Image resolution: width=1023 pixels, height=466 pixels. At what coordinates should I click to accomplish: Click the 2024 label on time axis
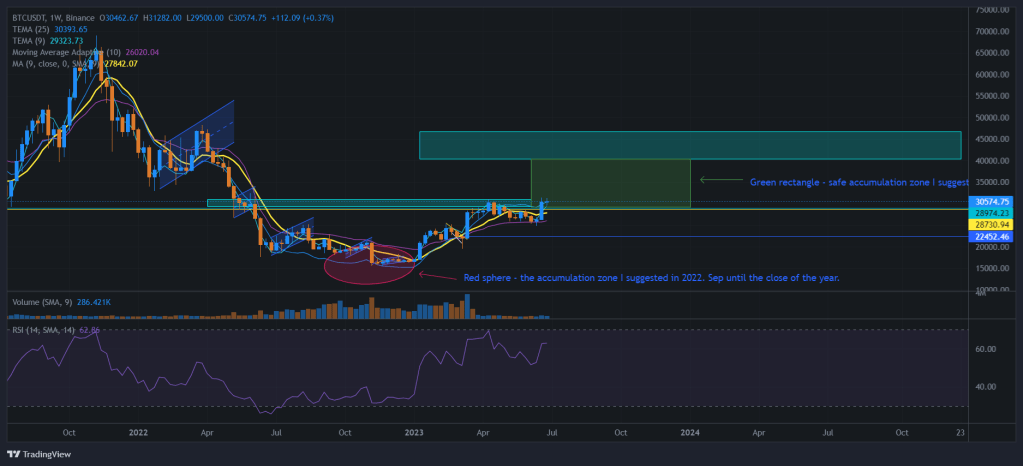(x=689, y=432)
